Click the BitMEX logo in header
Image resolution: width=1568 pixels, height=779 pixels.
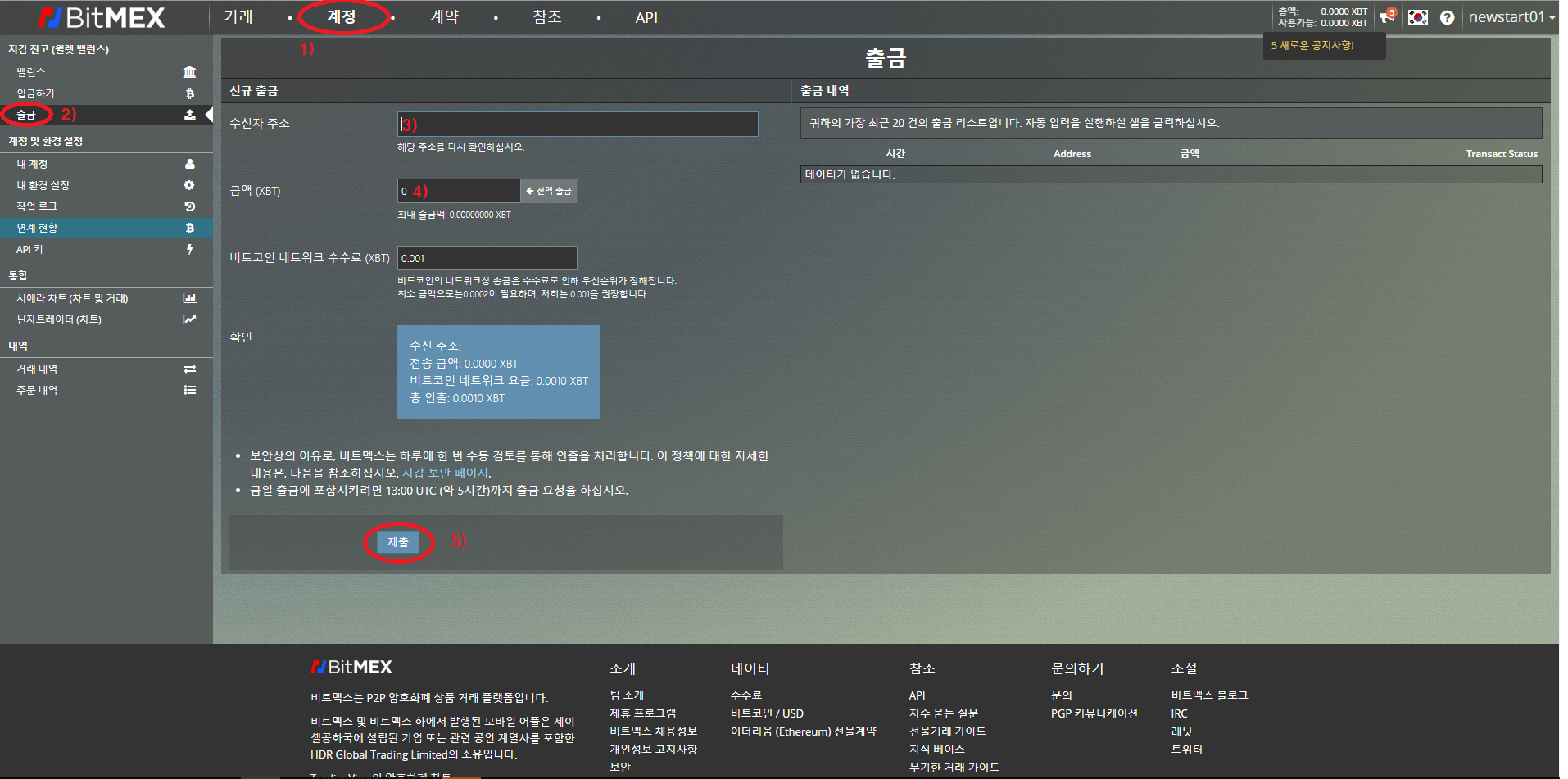point(102,17)
